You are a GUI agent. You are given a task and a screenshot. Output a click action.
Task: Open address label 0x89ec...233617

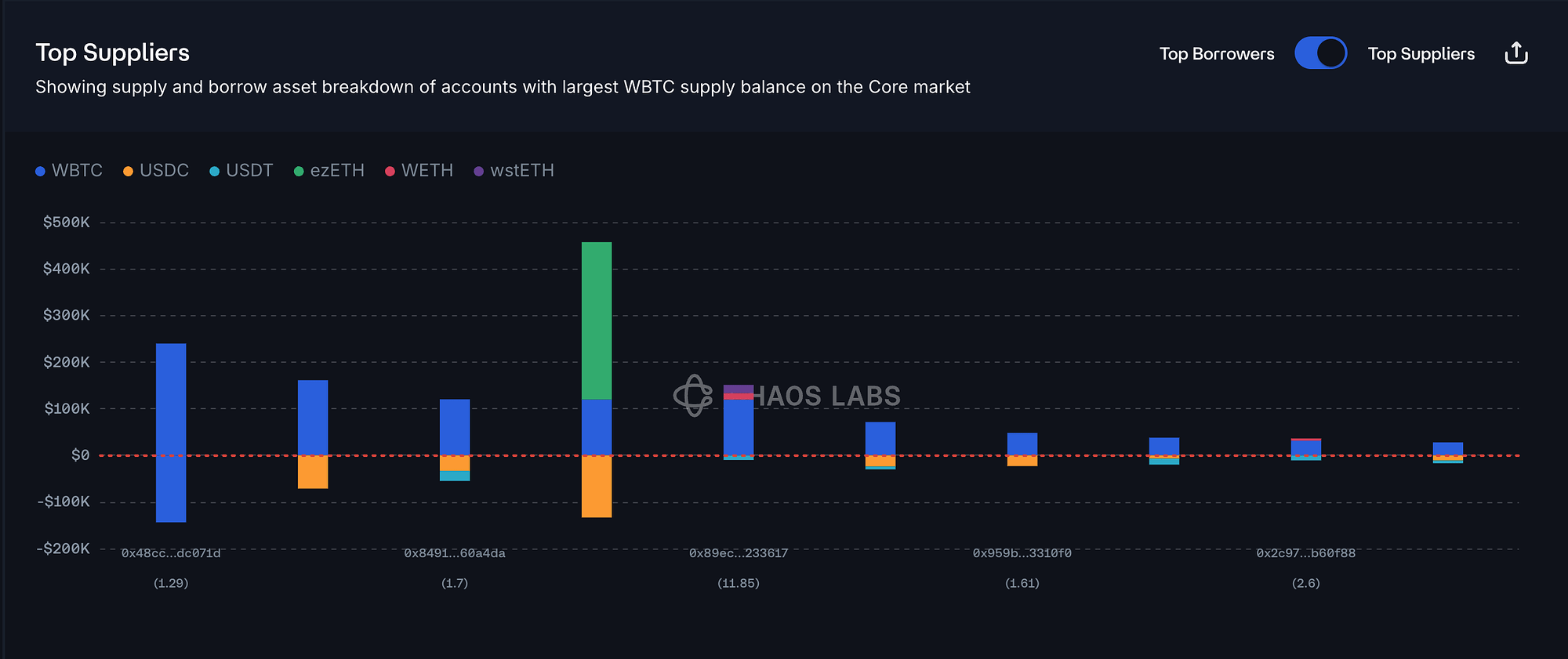tap(739, 553)
